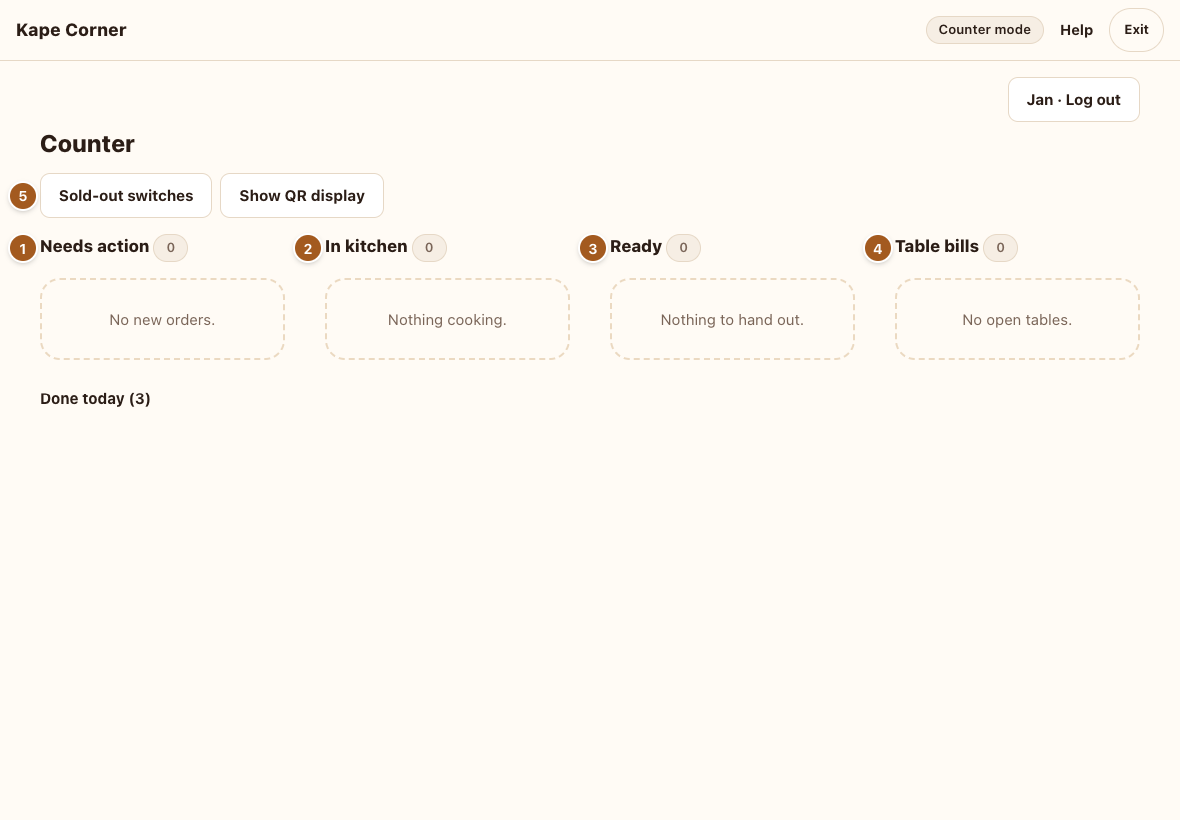The width and height of the screenshot is (1180, 820).
Task: Click the "No open tables." placeholder
Action: click(1017, 320)
